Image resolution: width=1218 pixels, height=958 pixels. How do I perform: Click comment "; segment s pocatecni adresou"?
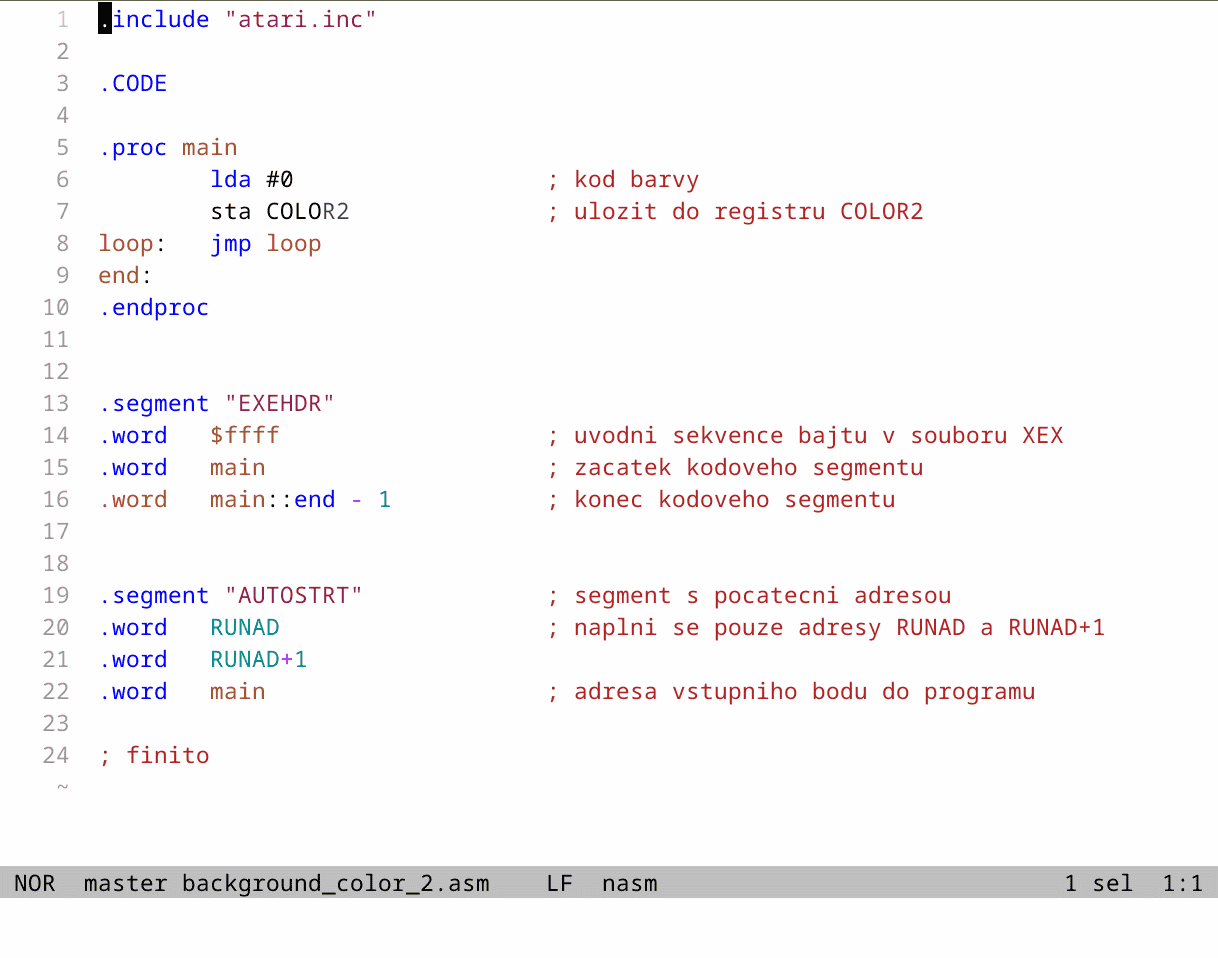point(749,595)
